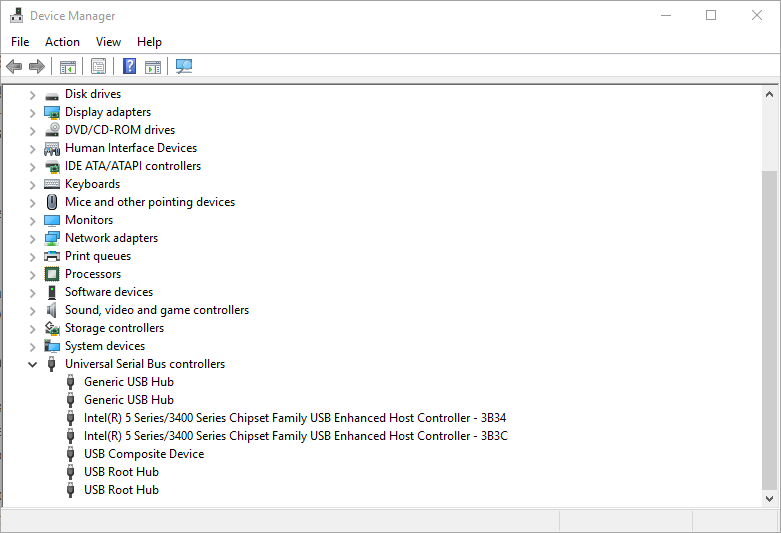Viewport: 781px width, 533px height.
Task: Click the Processors chip icon
Action: (x=52, y=274)
